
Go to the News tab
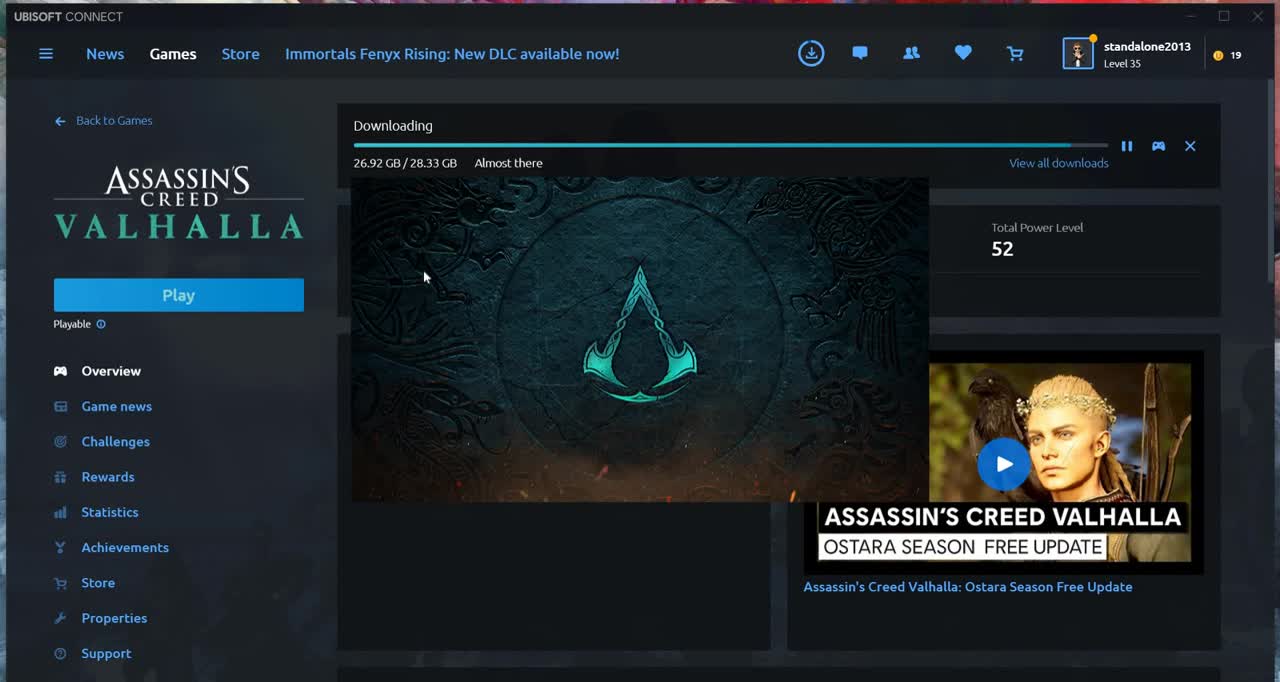pyautogui.click(x=105, y=54)
